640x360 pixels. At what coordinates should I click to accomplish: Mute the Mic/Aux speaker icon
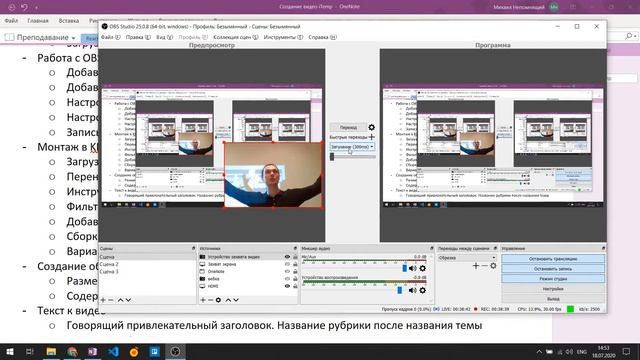[413, 268]
